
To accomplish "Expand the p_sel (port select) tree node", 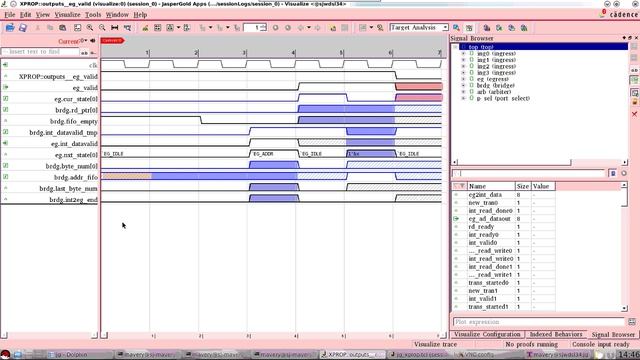I will (x=463, y=98).
